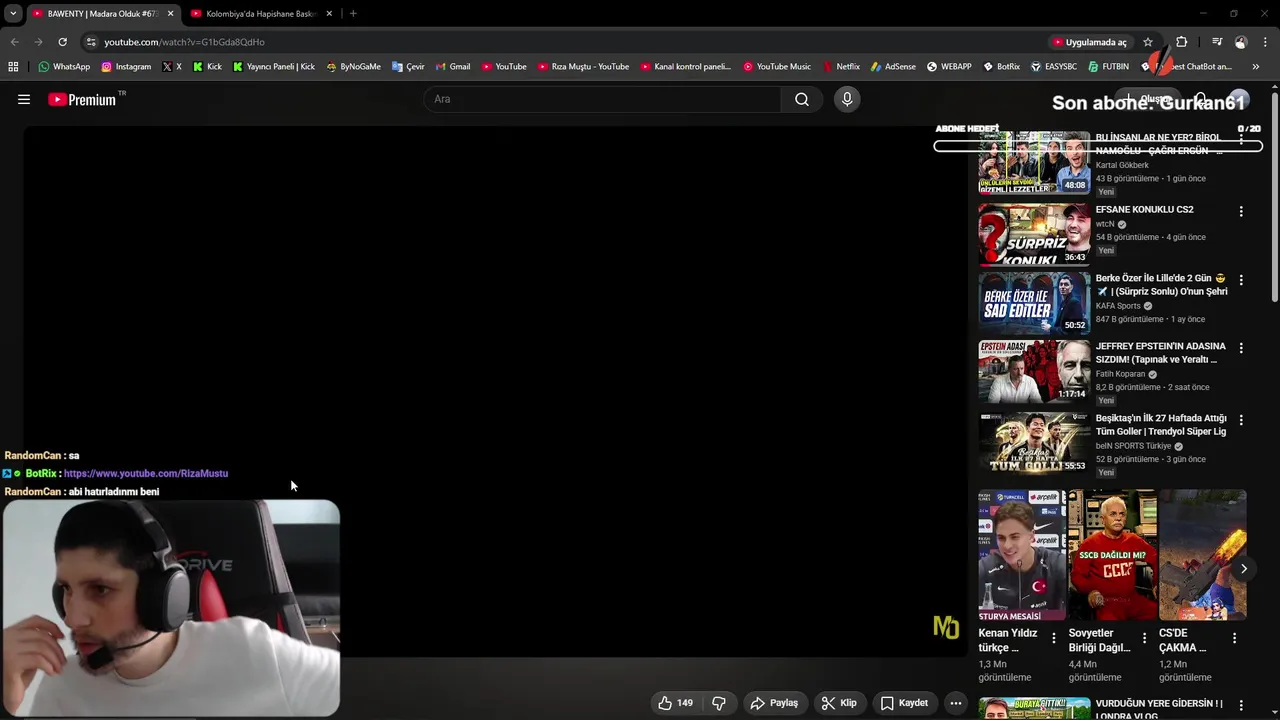Open EFSANE KONUKLU CS2 thumbnail
The height and width of the screenshot is (720, 1280).
click(x=1034, y=234)
